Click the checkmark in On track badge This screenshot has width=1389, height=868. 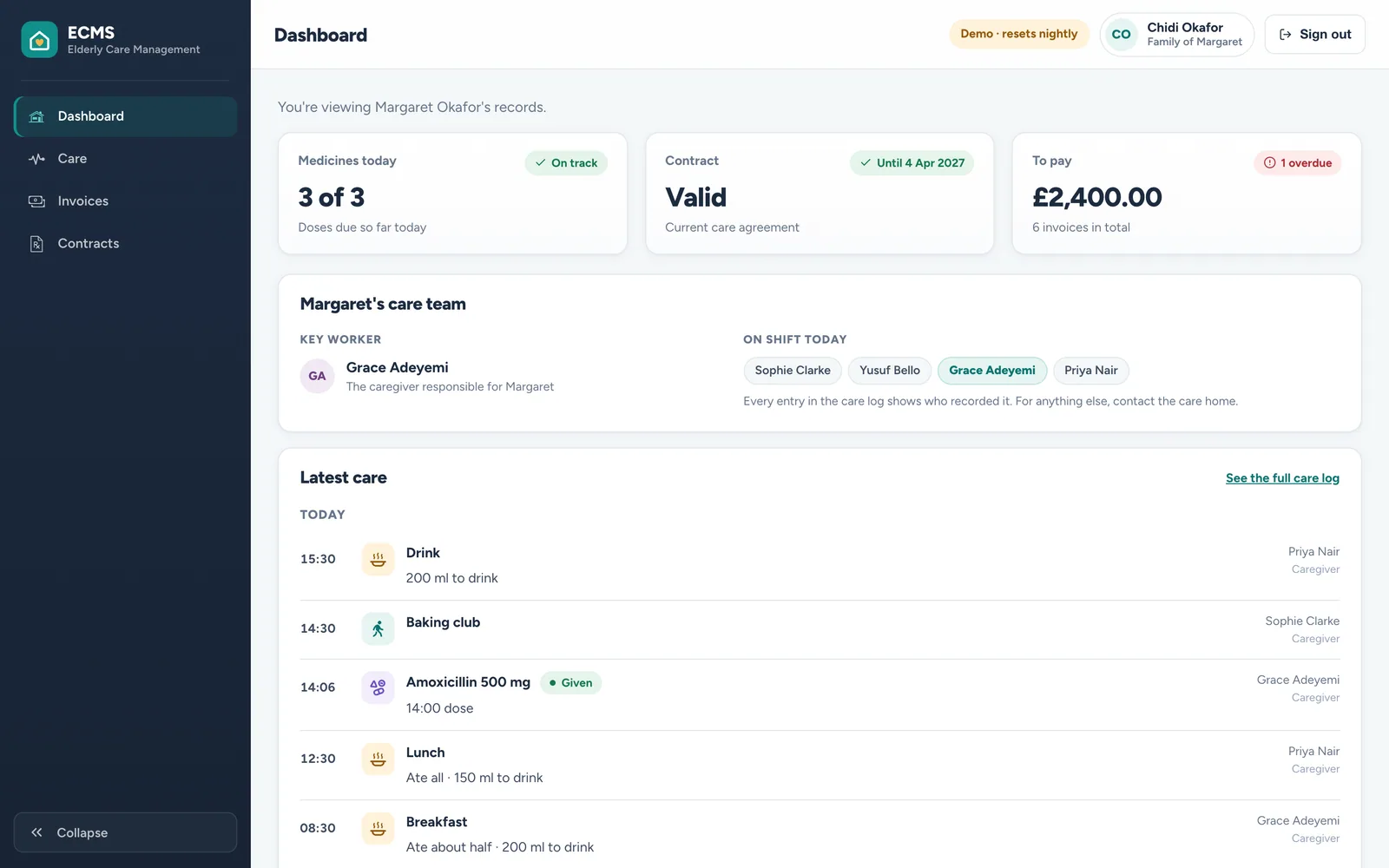(540, 163)
